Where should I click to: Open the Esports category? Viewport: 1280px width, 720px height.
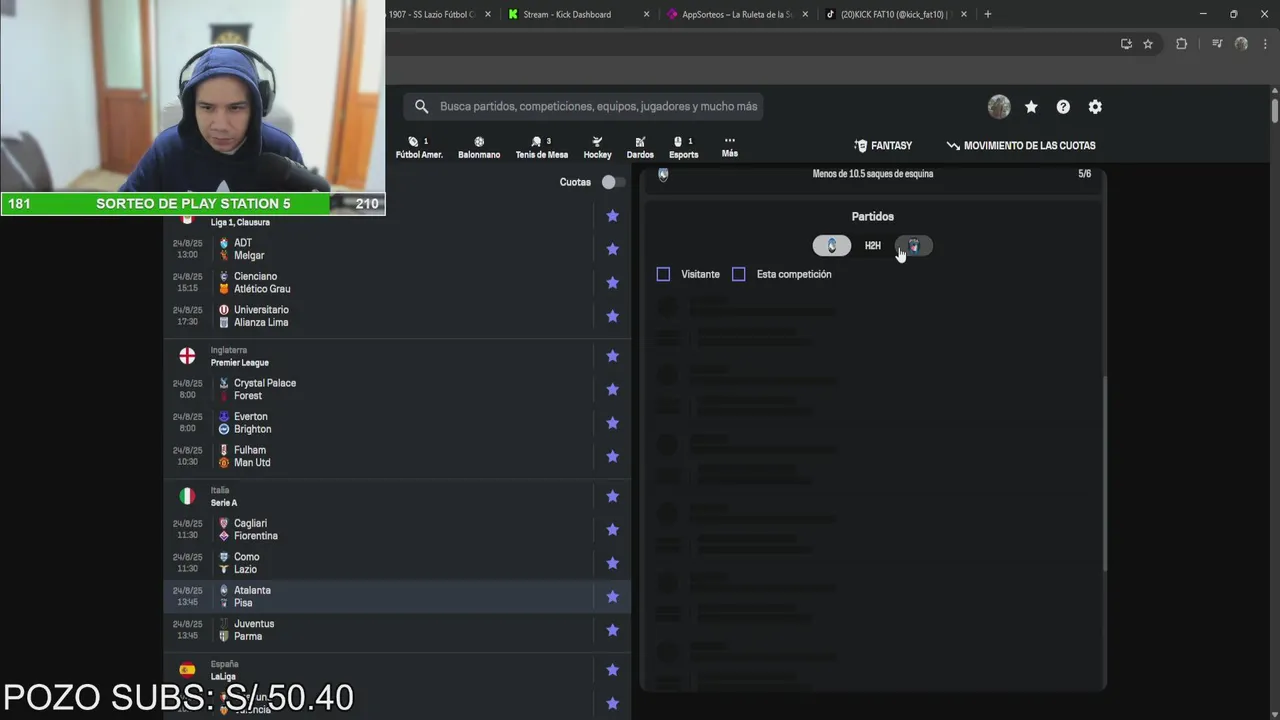[x=683, y=148]
